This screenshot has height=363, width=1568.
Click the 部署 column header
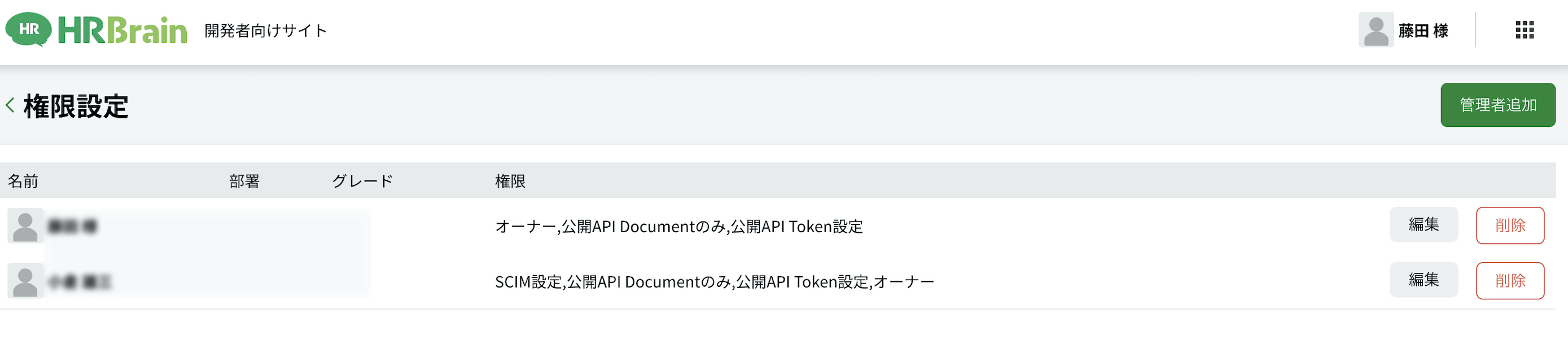(244, 181)
